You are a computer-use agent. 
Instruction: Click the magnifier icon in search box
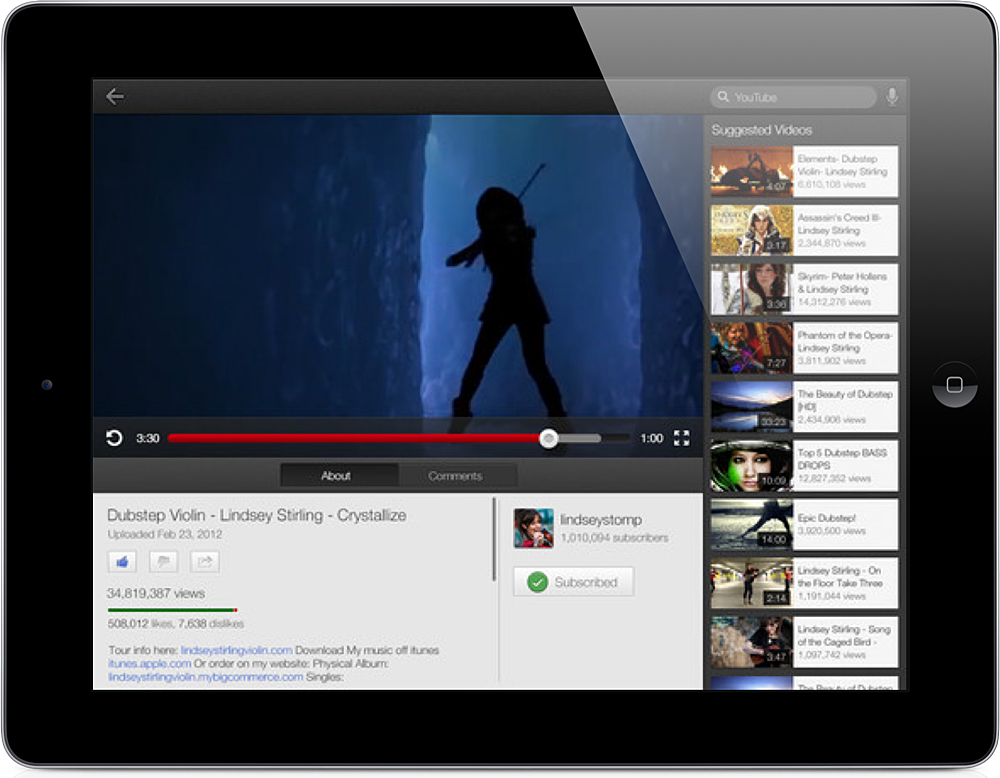(x=723, y=96)
